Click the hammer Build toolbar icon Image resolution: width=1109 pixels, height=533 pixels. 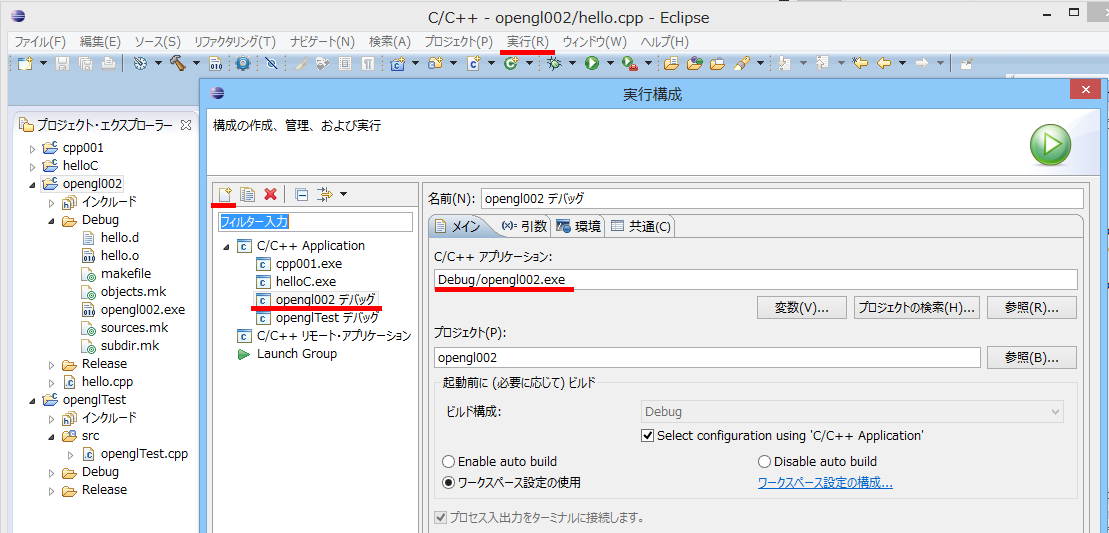point(177,64)
